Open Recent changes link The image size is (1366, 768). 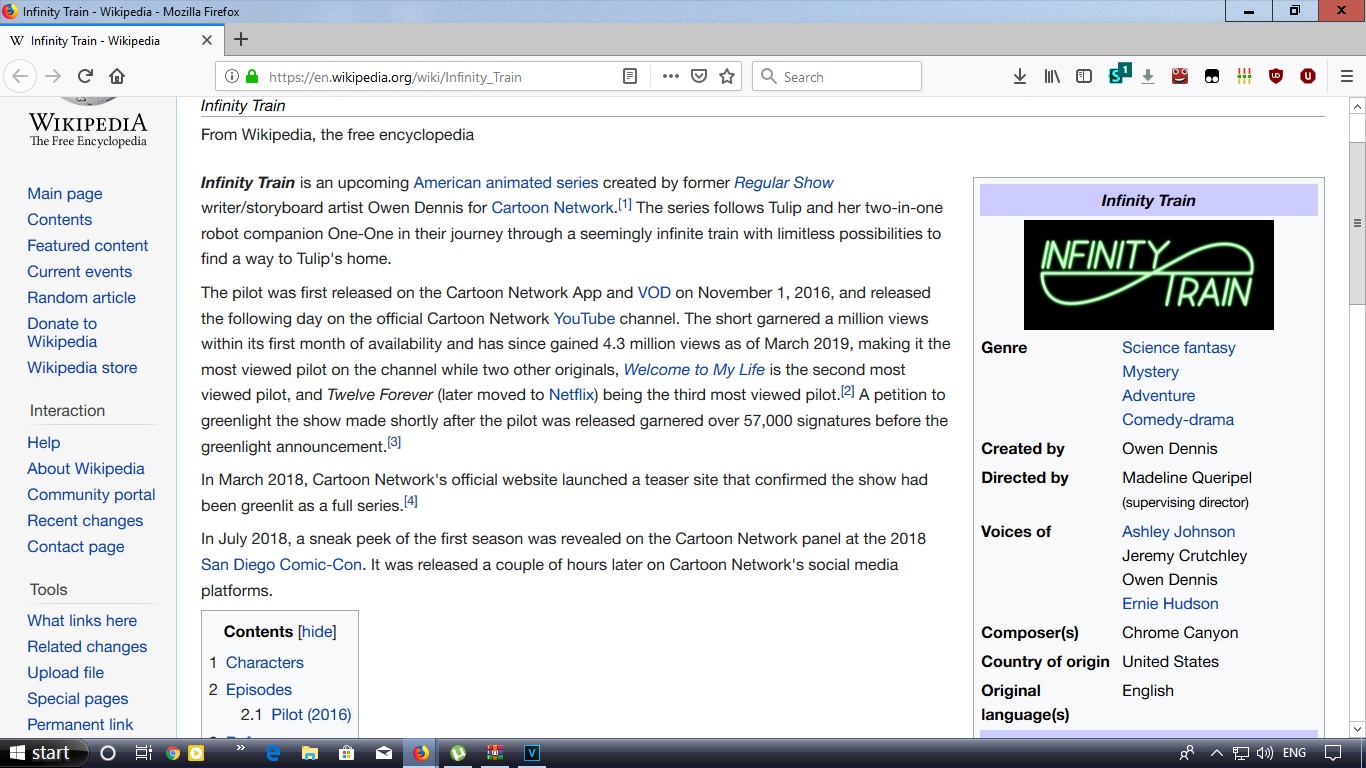point(85,521)
